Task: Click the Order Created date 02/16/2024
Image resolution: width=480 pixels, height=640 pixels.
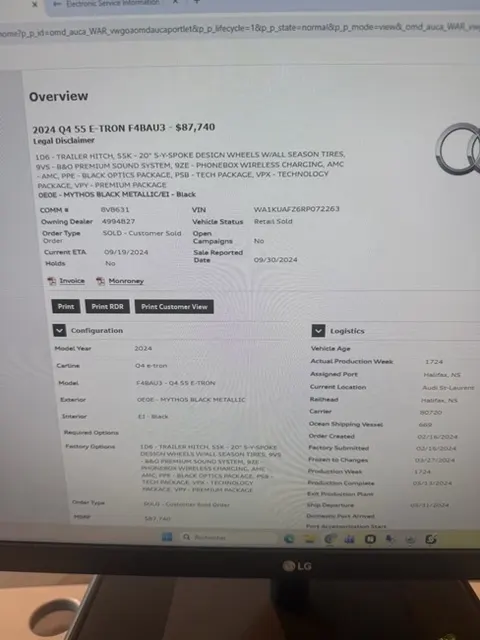Action: 437,437
